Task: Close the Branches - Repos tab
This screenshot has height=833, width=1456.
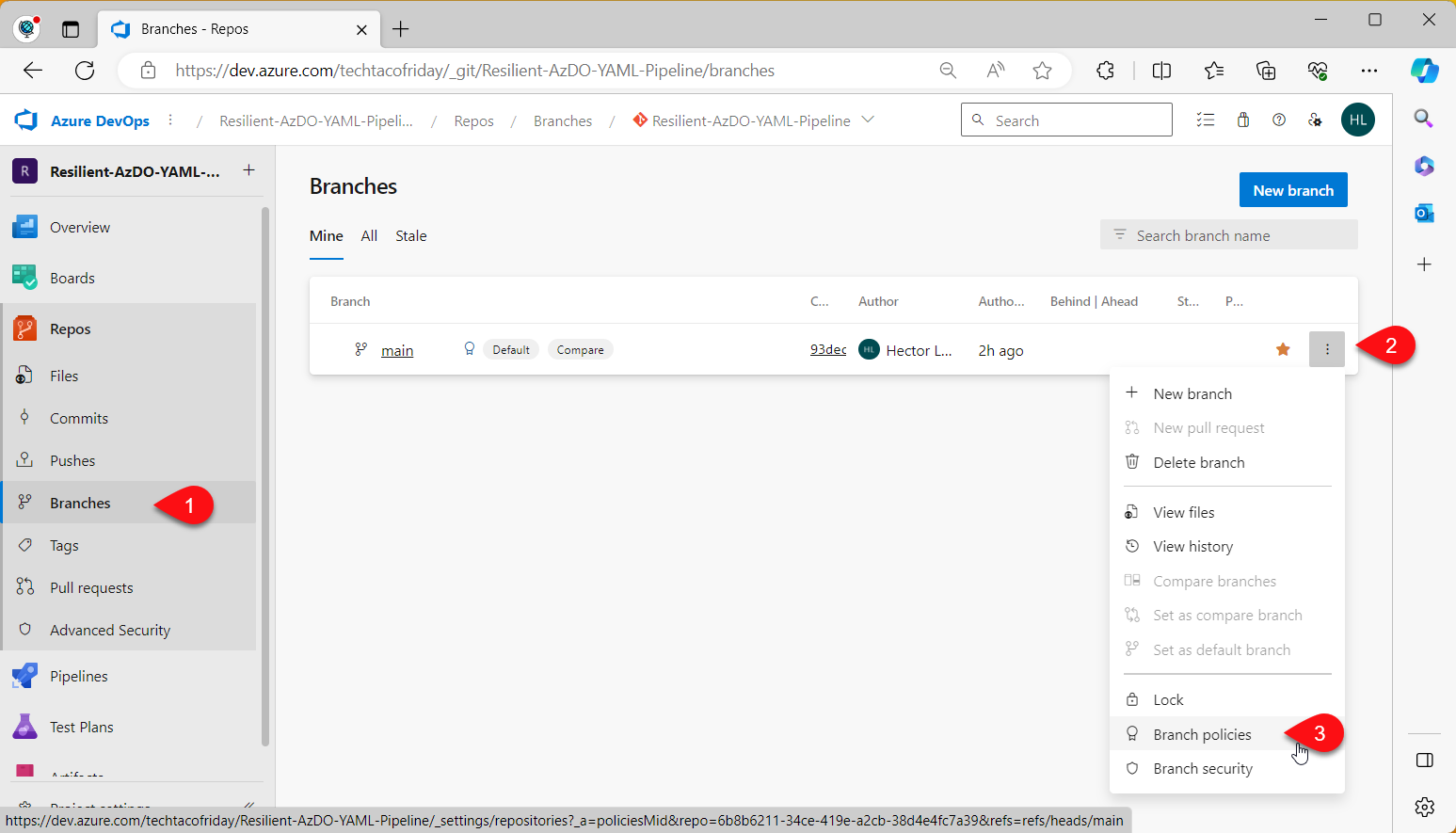Action: pos(361,29)
